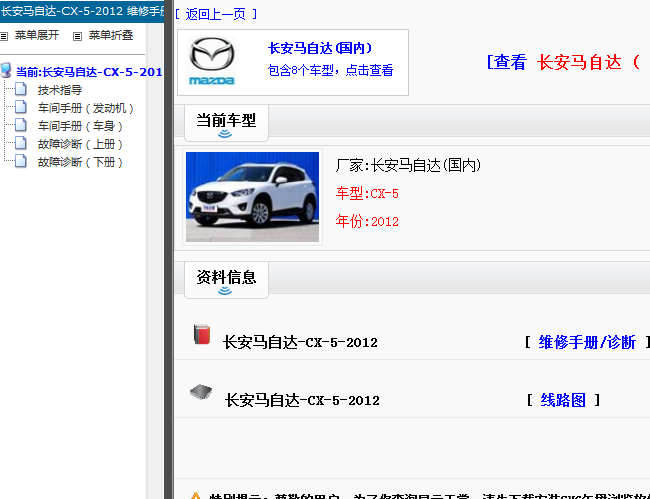Image resolution: width=650 pixels, height=499 pixels.
Task: Click 长安马自达-CX-5-2012 text in manual row
Action: pos(300,342)
